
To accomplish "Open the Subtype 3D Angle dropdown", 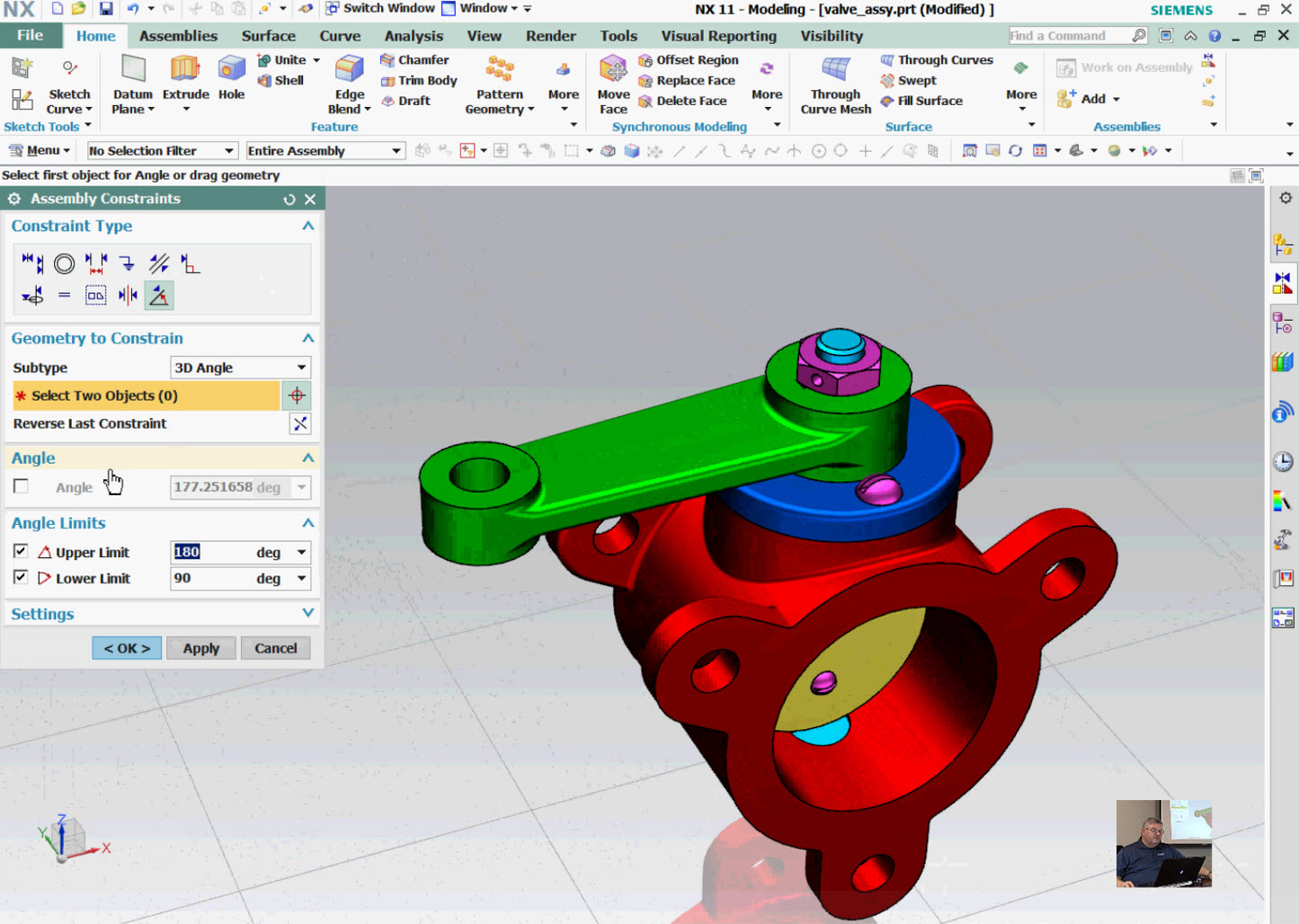I will click(240, 367).
